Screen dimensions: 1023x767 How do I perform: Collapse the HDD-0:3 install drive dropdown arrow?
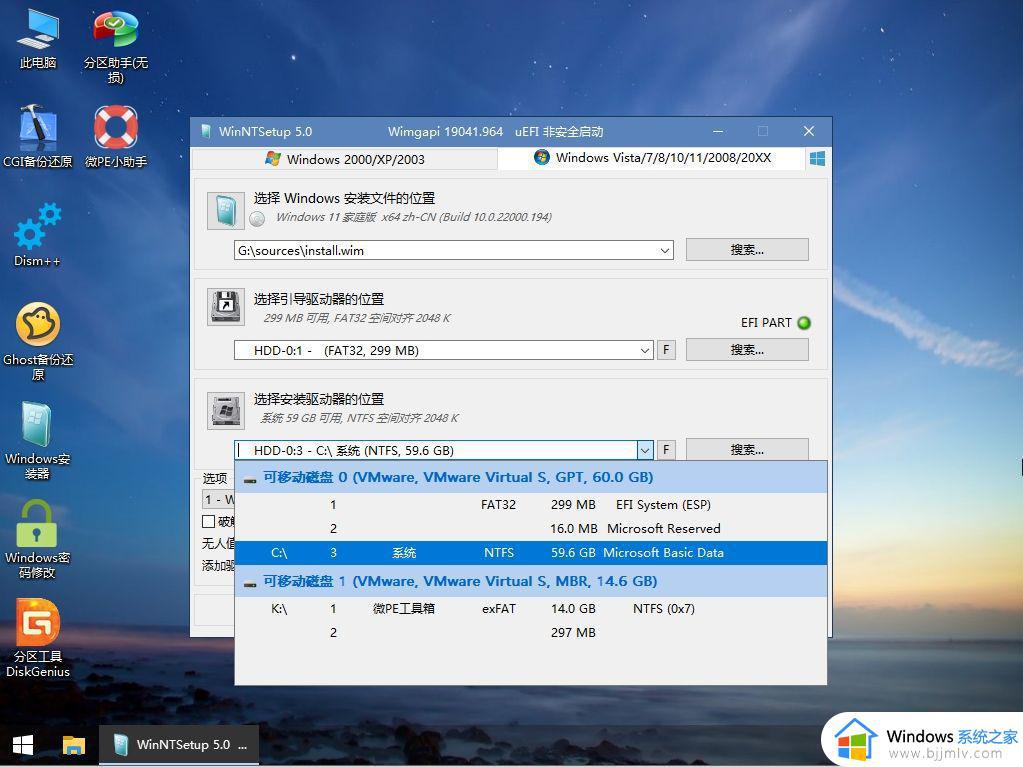tap(645, 450)
